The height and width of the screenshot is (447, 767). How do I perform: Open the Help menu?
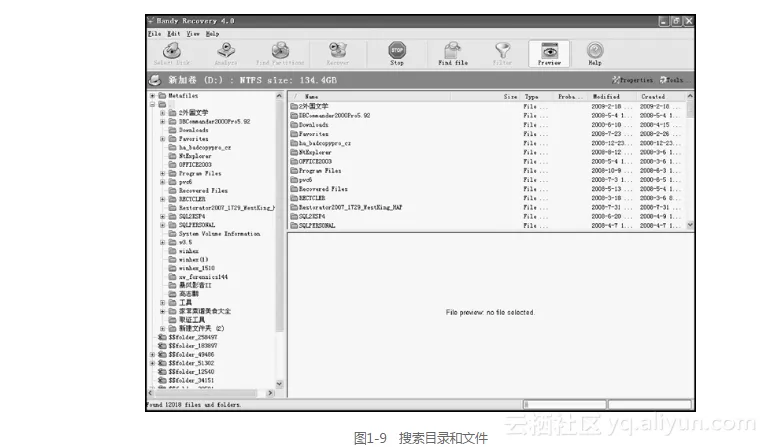[x=212, y=34]
